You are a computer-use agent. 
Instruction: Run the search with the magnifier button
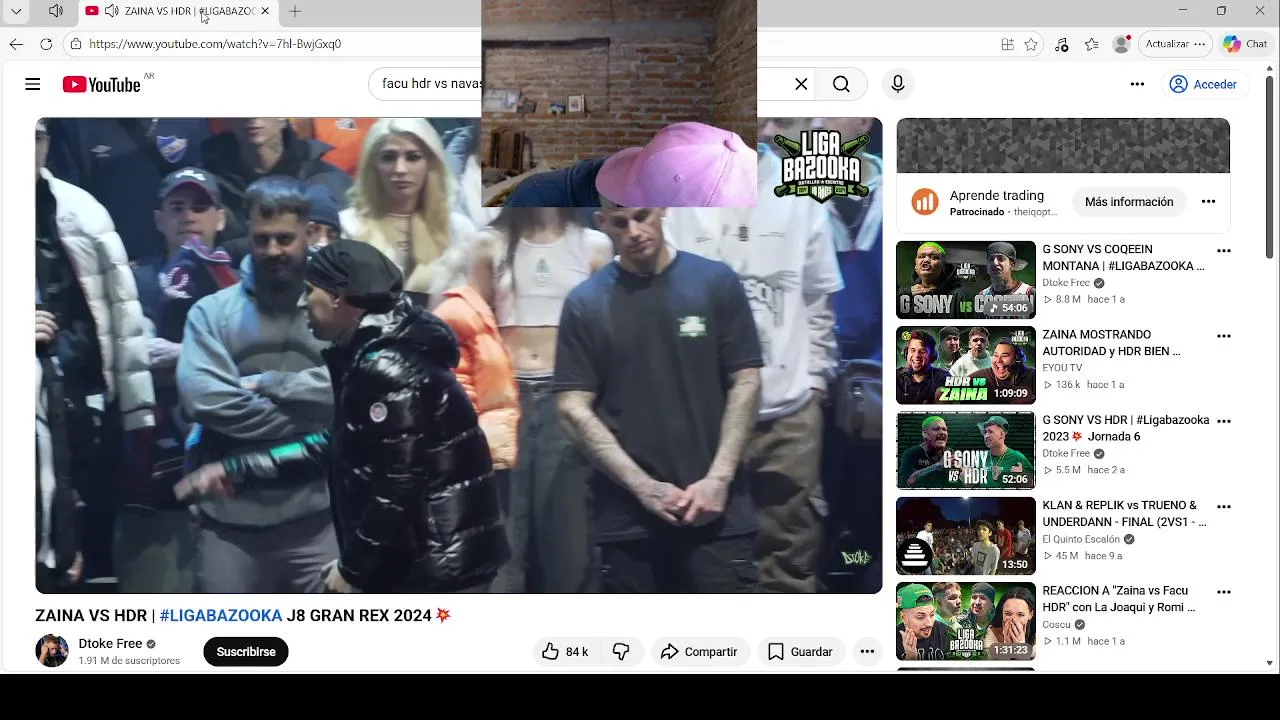841,84
